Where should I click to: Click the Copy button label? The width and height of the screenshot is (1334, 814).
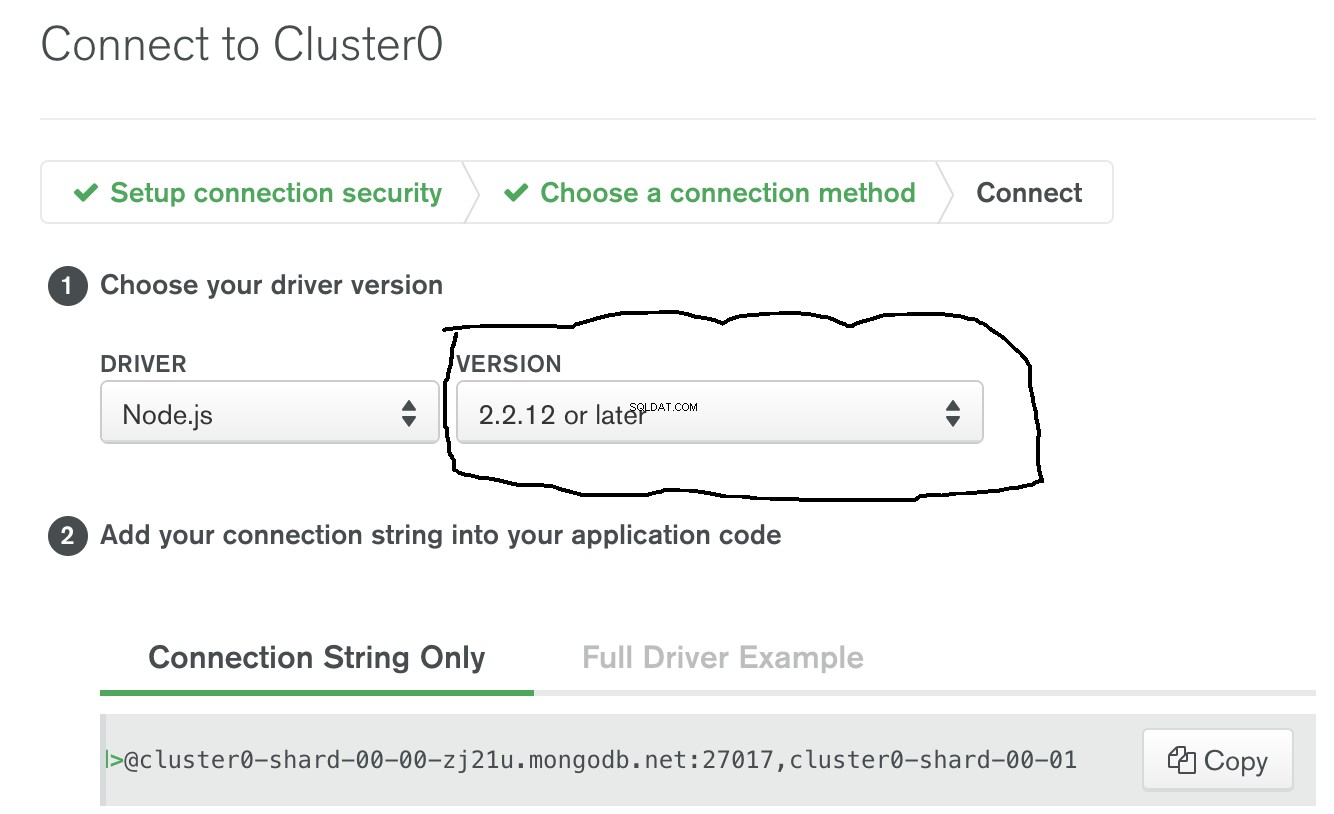pos(1236,761)
